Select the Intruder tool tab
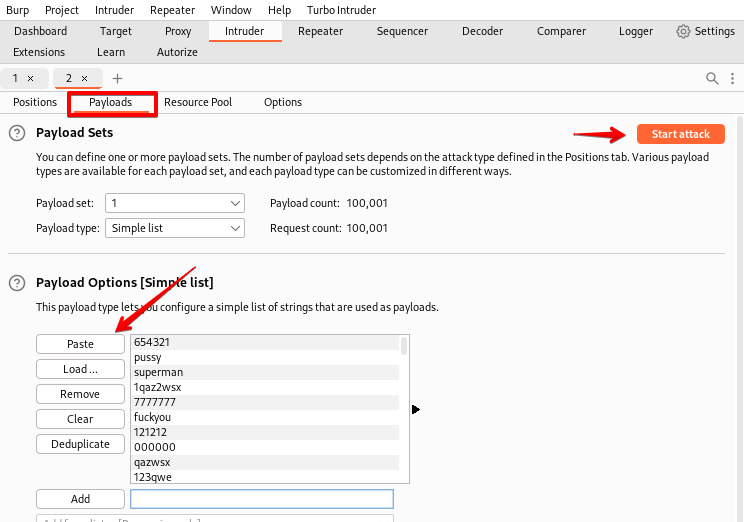This screenshot has width=744, height=522. coord(244,31)
